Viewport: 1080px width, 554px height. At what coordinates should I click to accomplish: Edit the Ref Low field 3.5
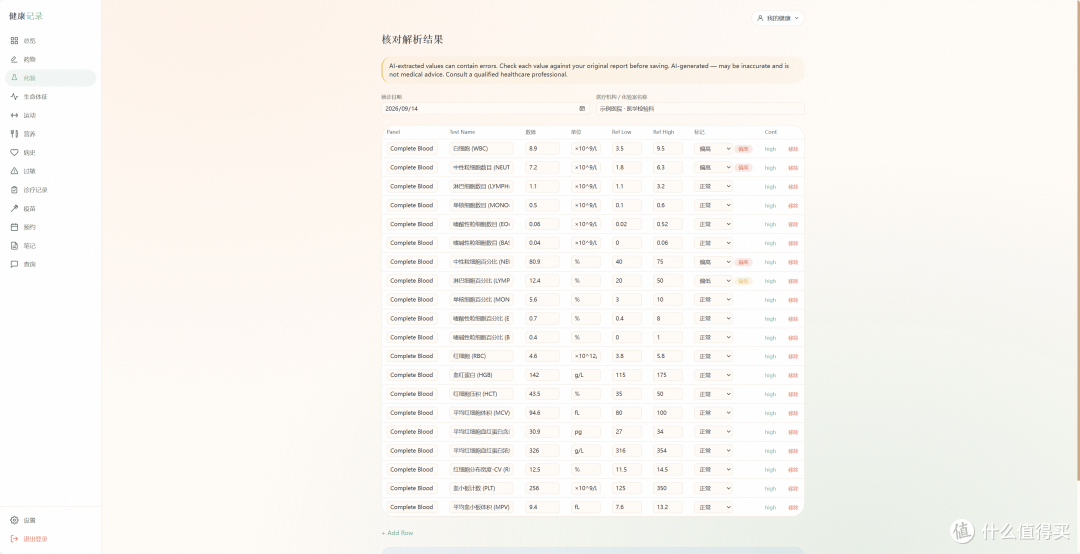pyautogui.click(x=627, y=149)
